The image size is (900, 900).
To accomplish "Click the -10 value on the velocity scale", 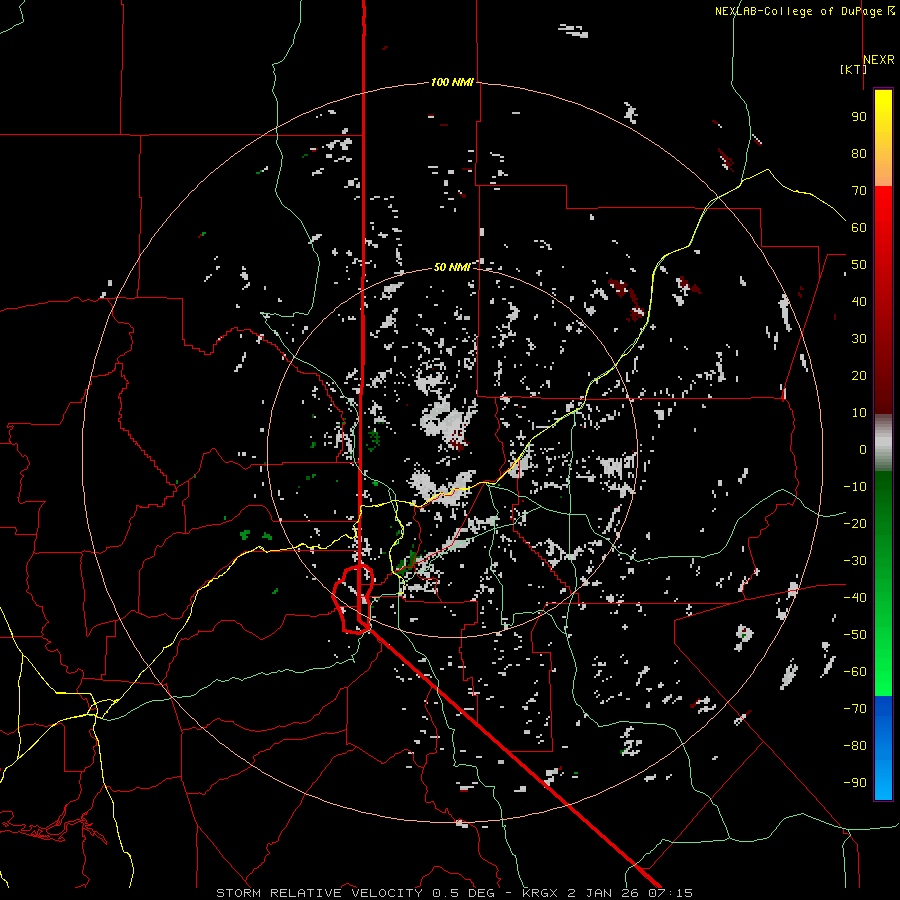I will (x=855, y=487).
